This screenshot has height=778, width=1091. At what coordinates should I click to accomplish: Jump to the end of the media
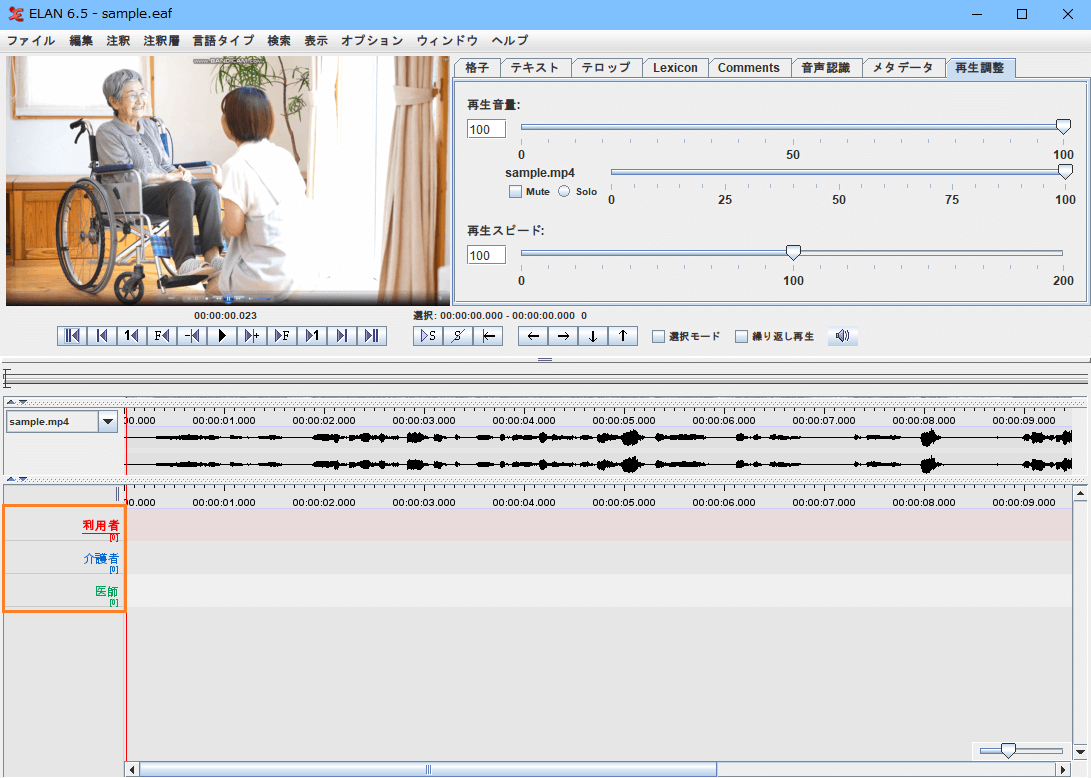(372, 336)
